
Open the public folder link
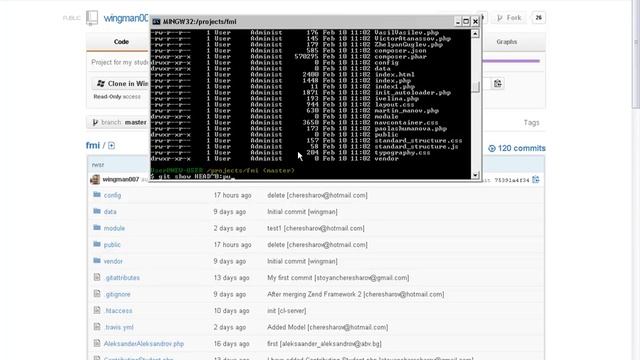(x=112, y=245)
